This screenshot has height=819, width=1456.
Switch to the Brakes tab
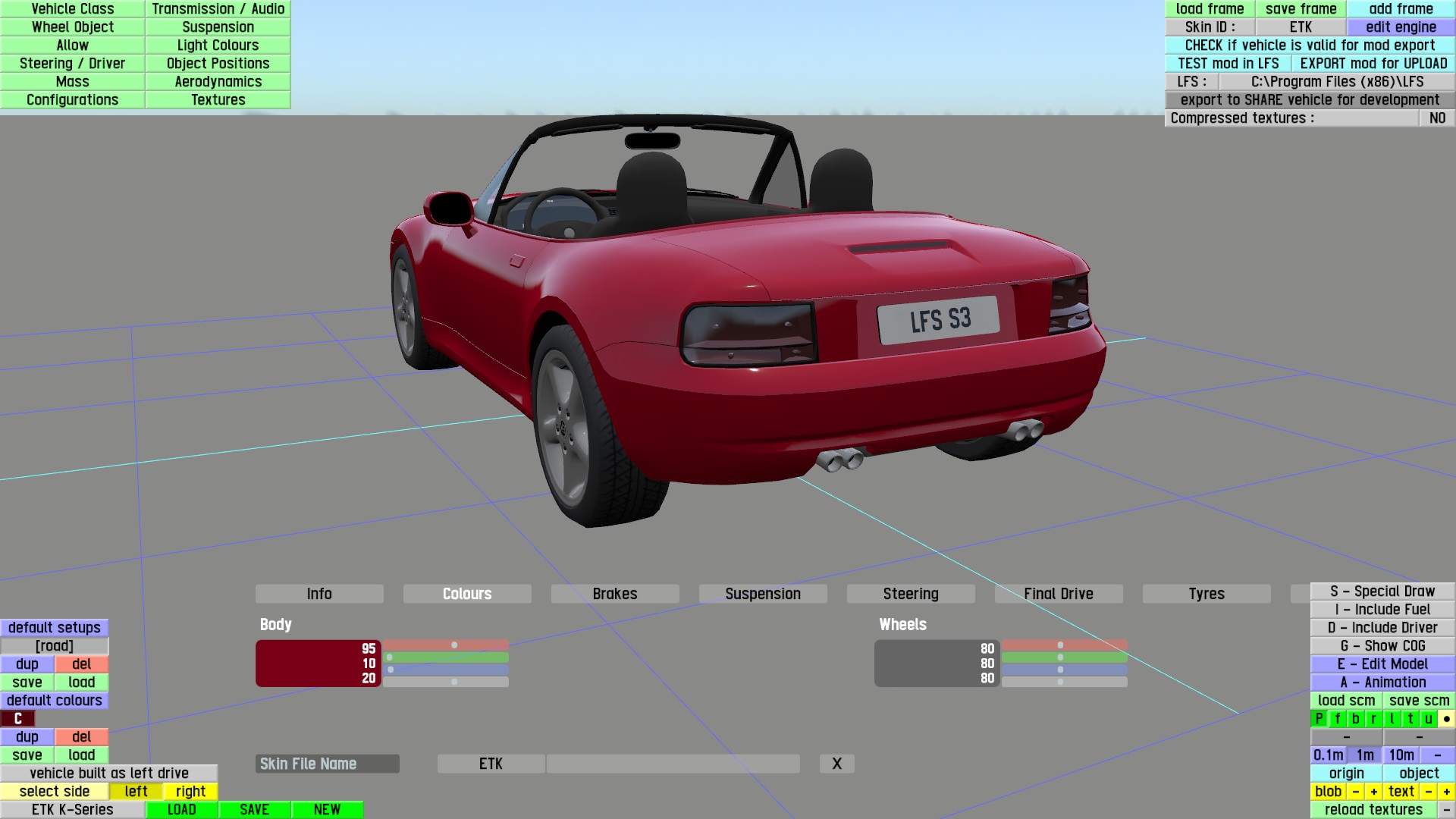tap(614, 594)
